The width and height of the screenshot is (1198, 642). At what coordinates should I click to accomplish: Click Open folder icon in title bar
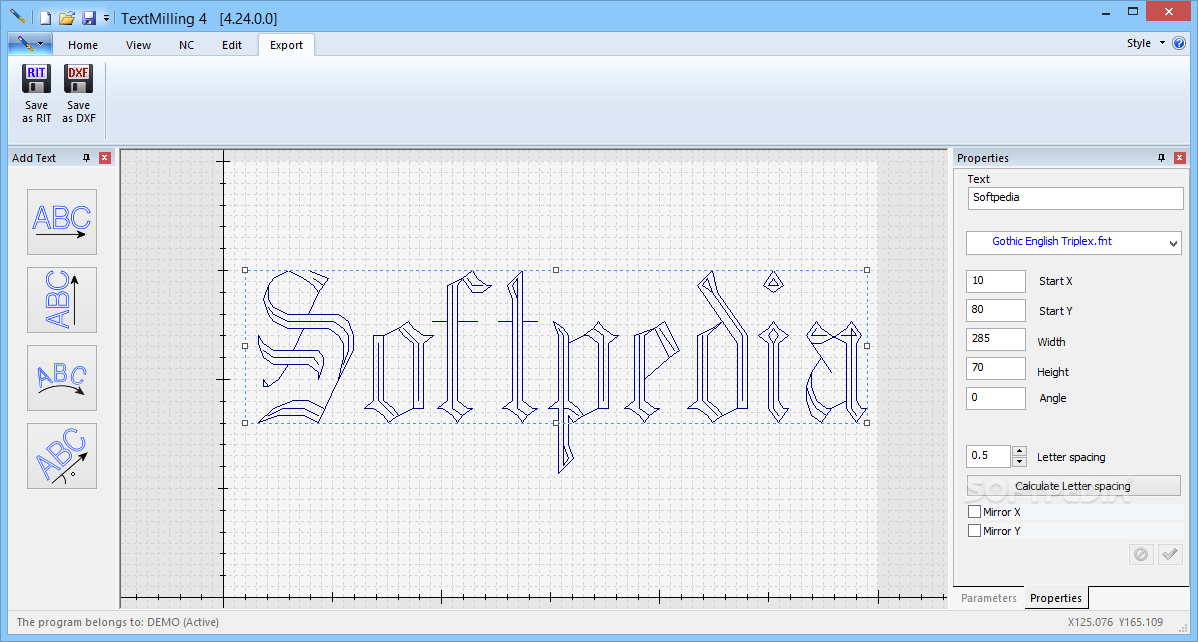[x=67, y=18]
